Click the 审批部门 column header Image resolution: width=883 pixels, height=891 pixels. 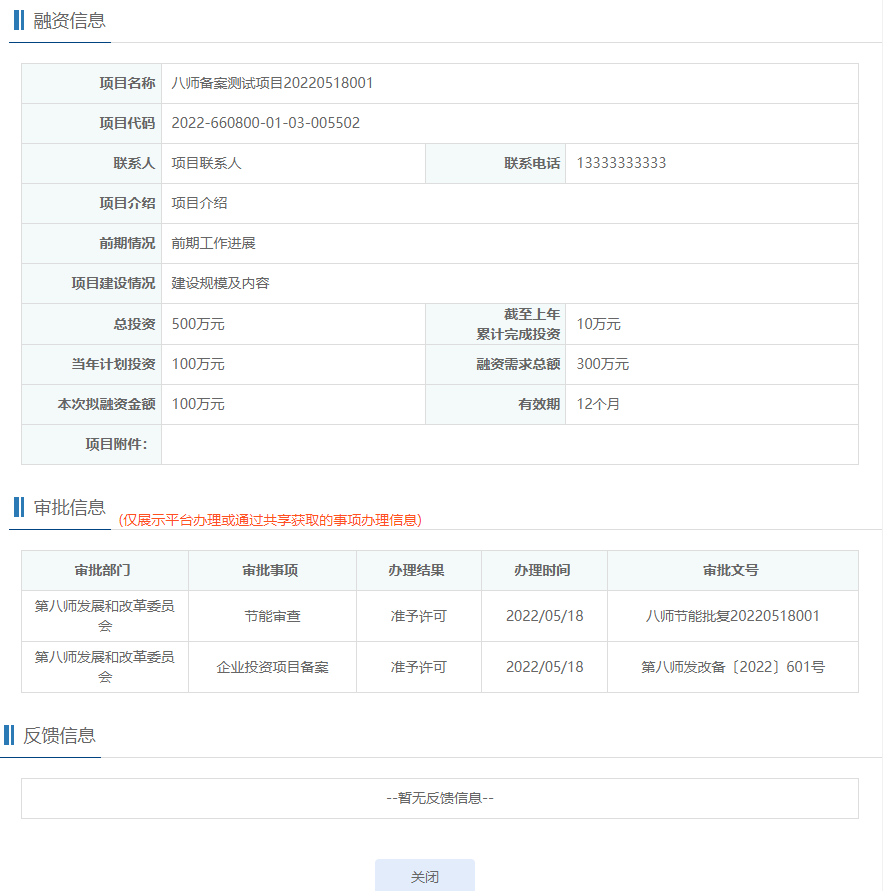103,570
